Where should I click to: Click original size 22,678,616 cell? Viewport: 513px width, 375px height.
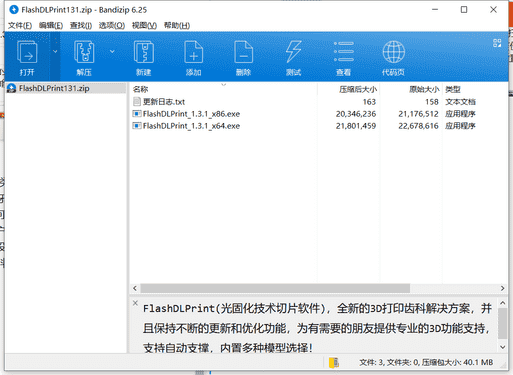point(418,126)
